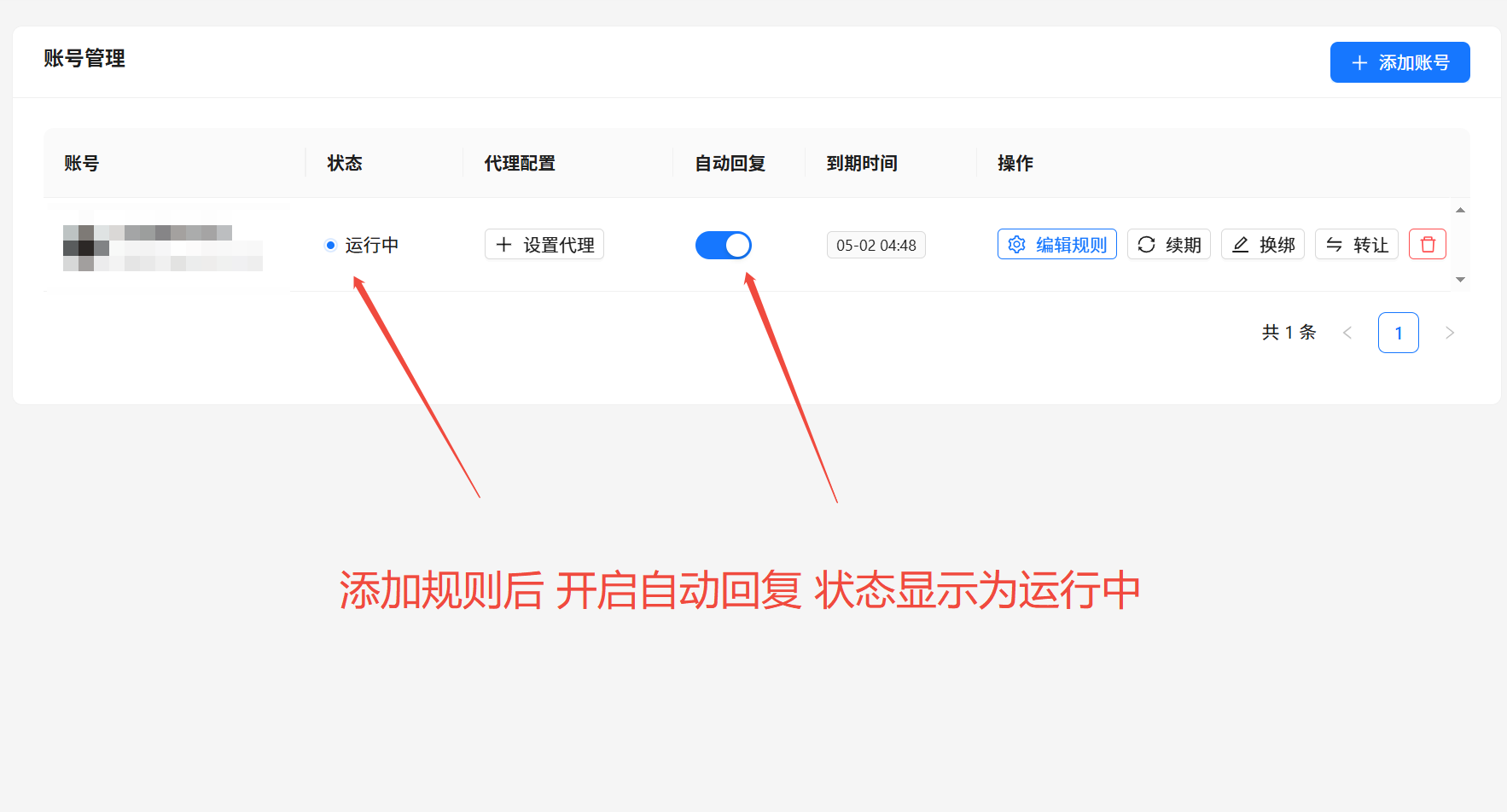
Task: Click the 05-02 04:48 expiry tag
Action: click(x=876, y=246)
